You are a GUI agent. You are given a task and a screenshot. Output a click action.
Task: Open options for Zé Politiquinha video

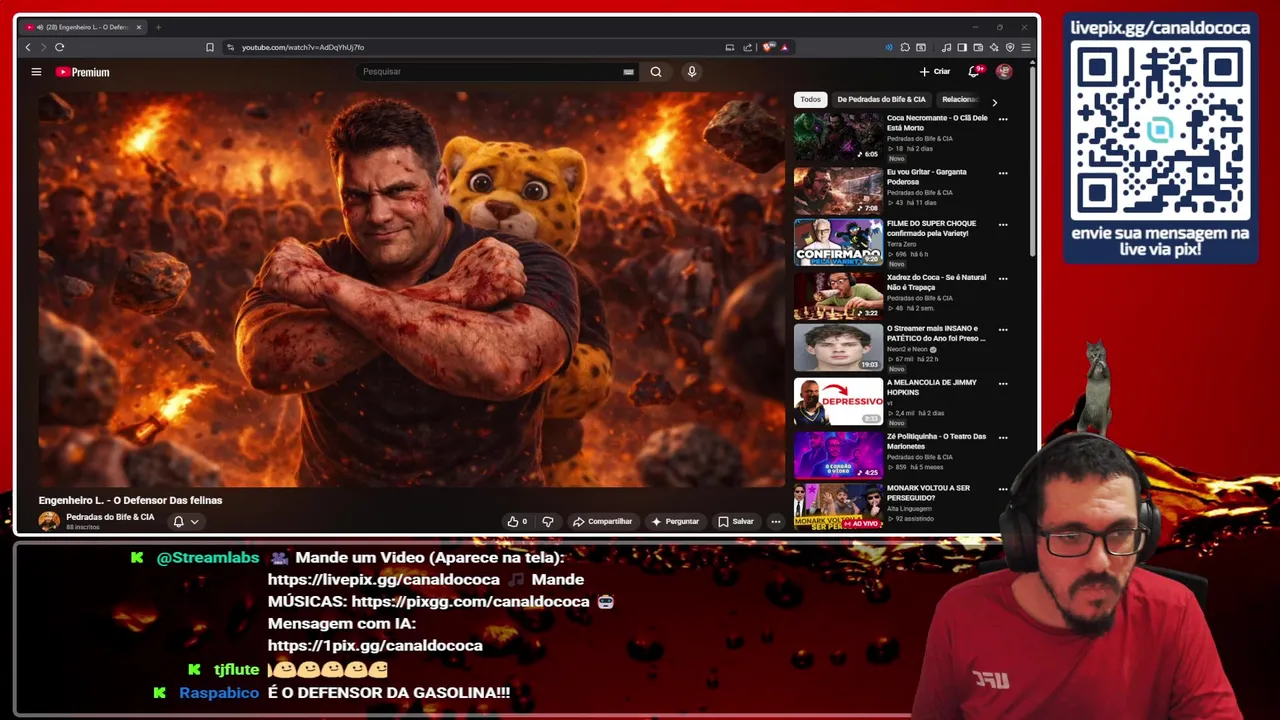(x=1003, y=438)
